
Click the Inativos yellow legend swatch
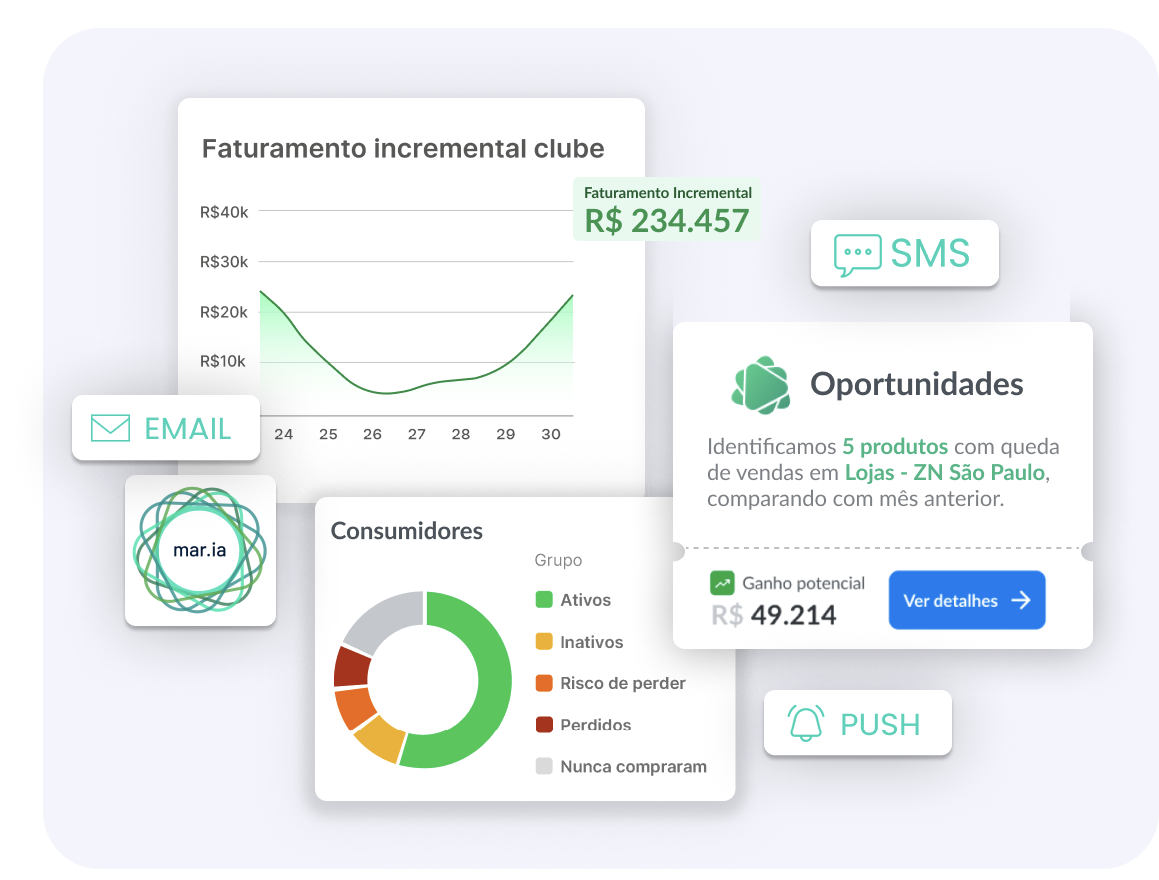[x=544, y=642]
